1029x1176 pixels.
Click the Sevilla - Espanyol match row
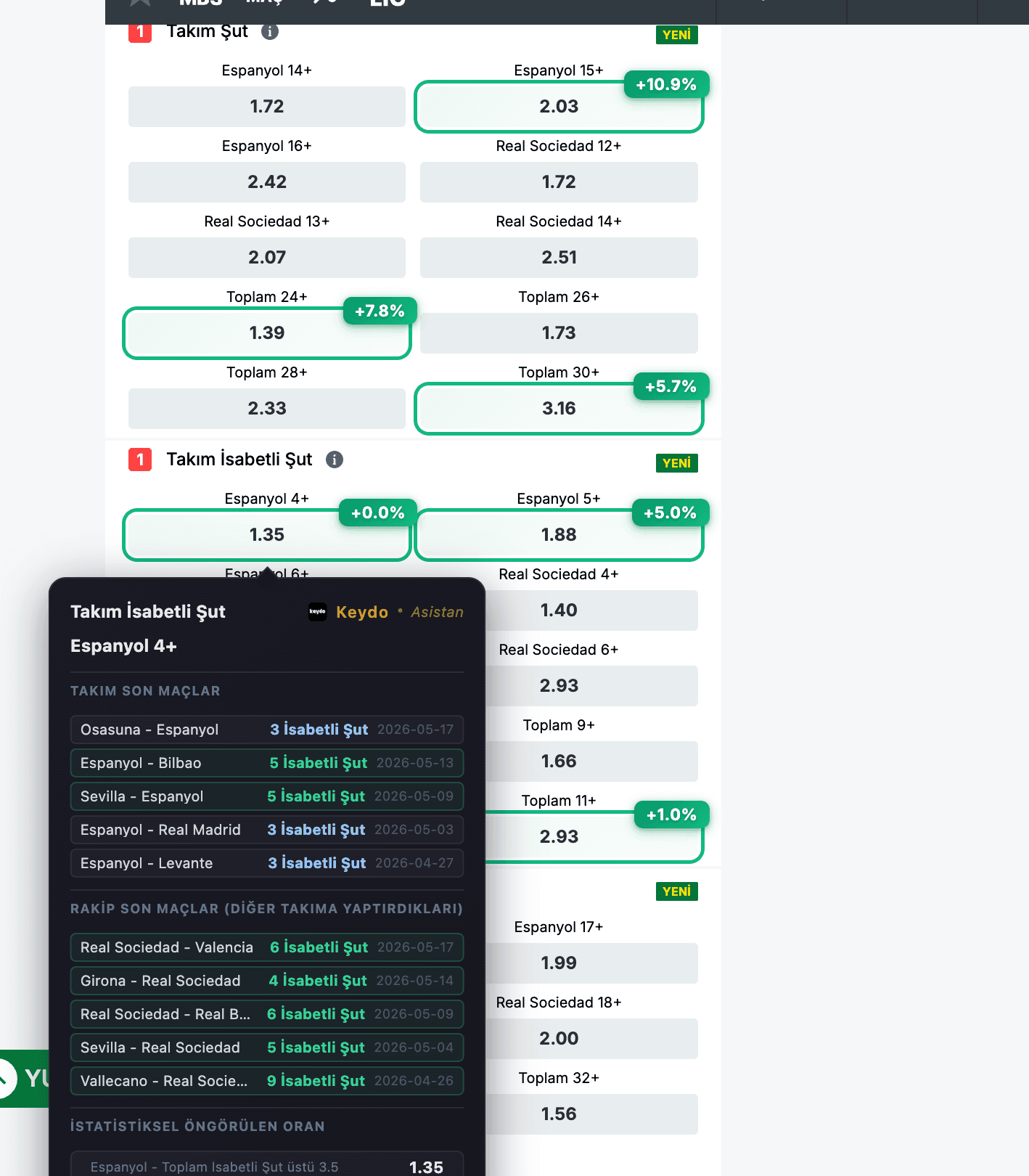point(267,796)
